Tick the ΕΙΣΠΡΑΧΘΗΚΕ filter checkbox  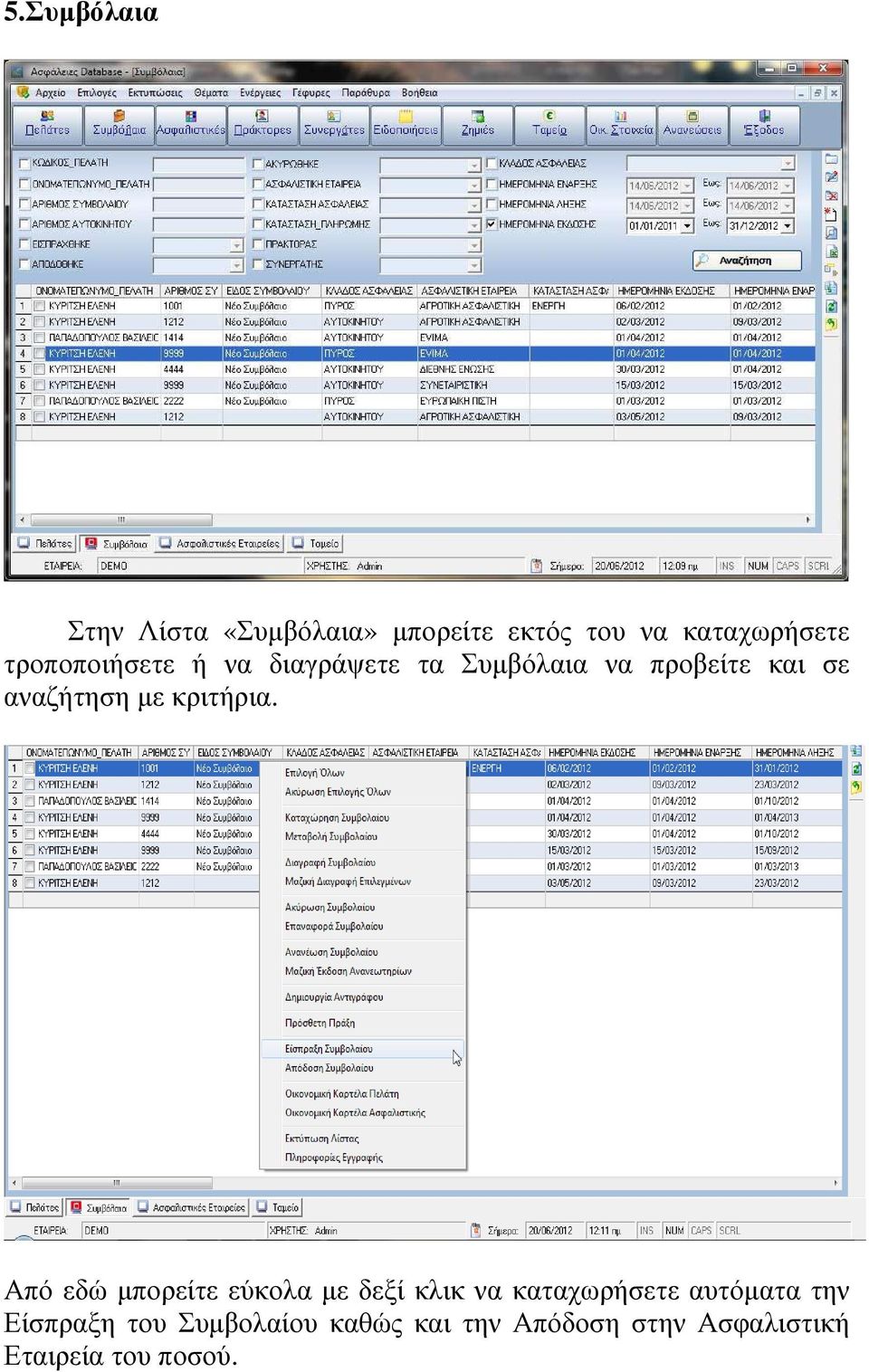point(24,243)
